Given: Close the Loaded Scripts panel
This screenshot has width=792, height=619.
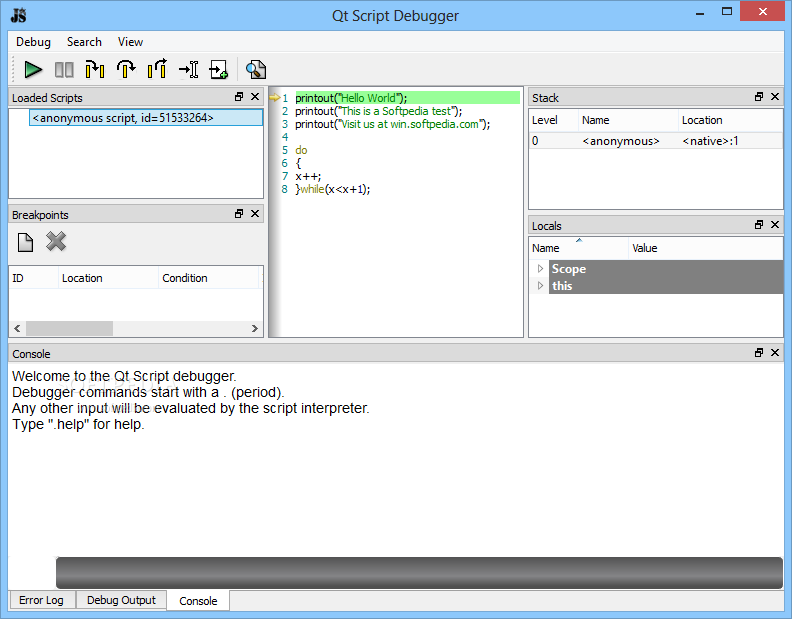Looking at the screenshot, I should (255, 97).
